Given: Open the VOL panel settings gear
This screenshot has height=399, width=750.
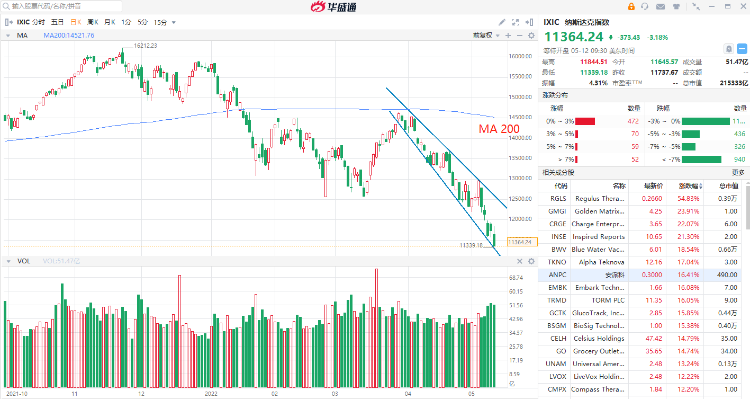Looking at the screenshot, I should point(531,261).
